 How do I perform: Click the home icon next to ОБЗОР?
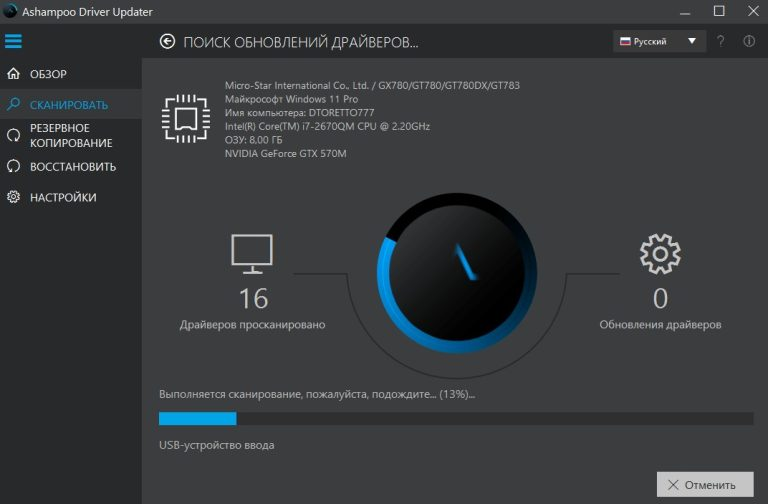pyautogui.click(x=14, y=74)
